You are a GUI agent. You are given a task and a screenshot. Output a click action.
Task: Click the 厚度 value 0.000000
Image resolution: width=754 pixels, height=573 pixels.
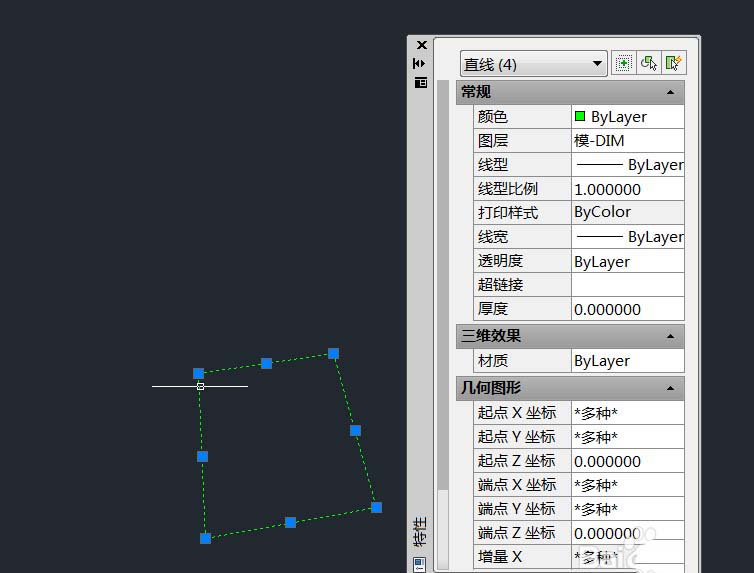(627, 309)
